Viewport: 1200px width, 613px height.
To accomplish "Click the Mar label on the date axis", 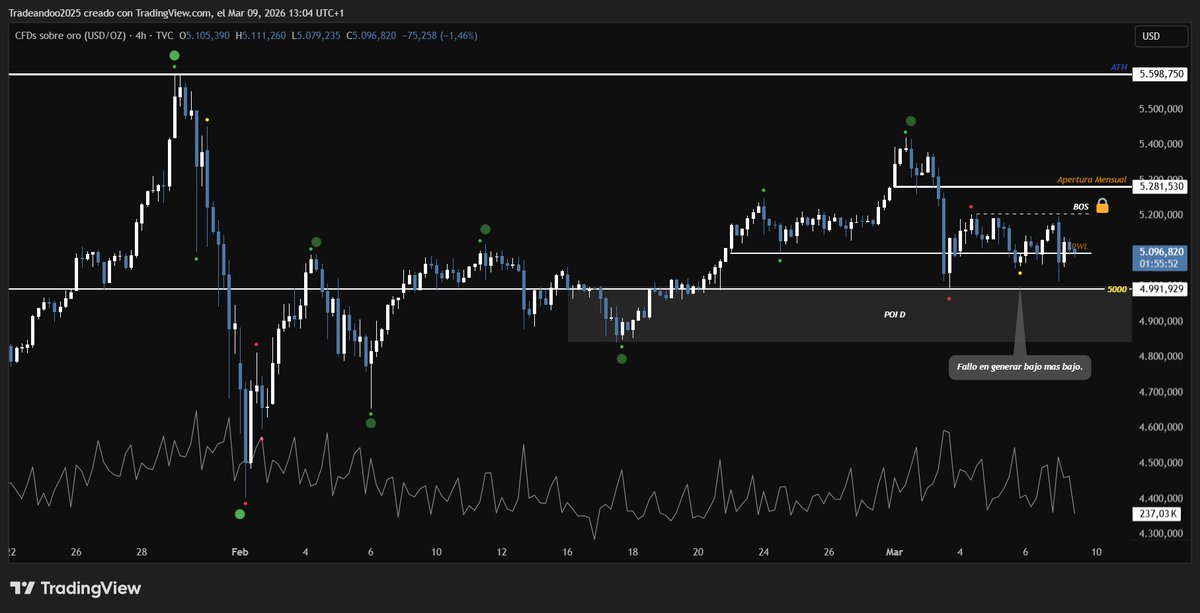I will [894, 552].
